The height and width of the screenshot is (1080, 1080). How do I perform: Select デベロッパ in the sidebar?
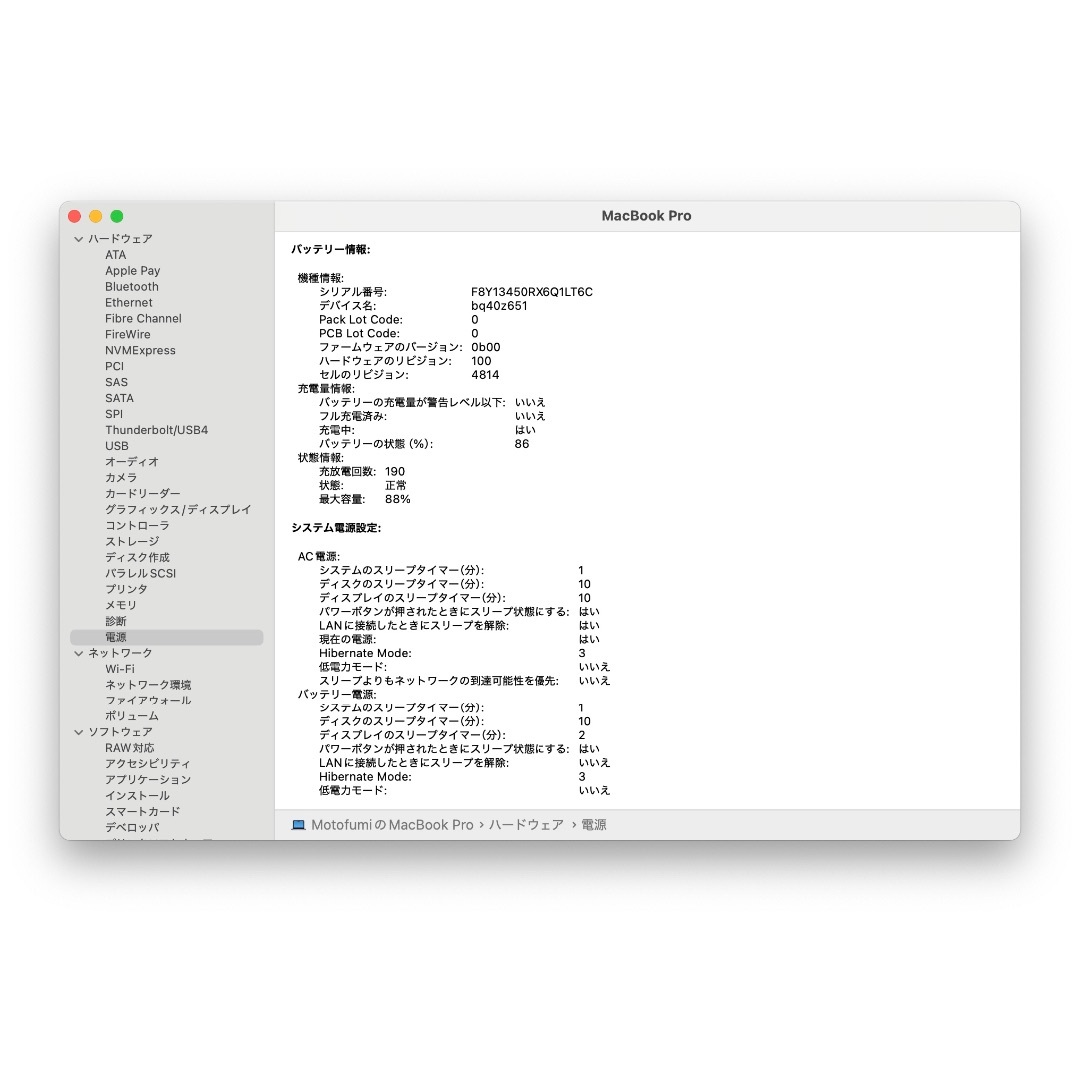[x=132, y=827]
